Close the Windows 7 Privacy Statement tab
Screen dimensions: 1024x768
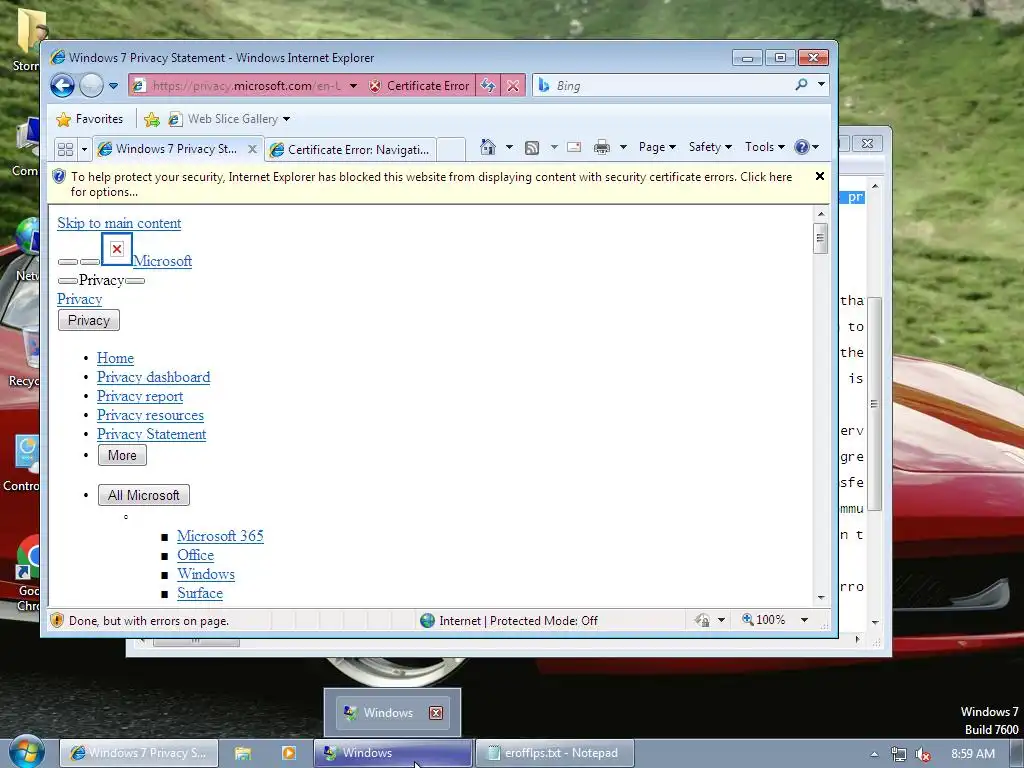[252, 149]
